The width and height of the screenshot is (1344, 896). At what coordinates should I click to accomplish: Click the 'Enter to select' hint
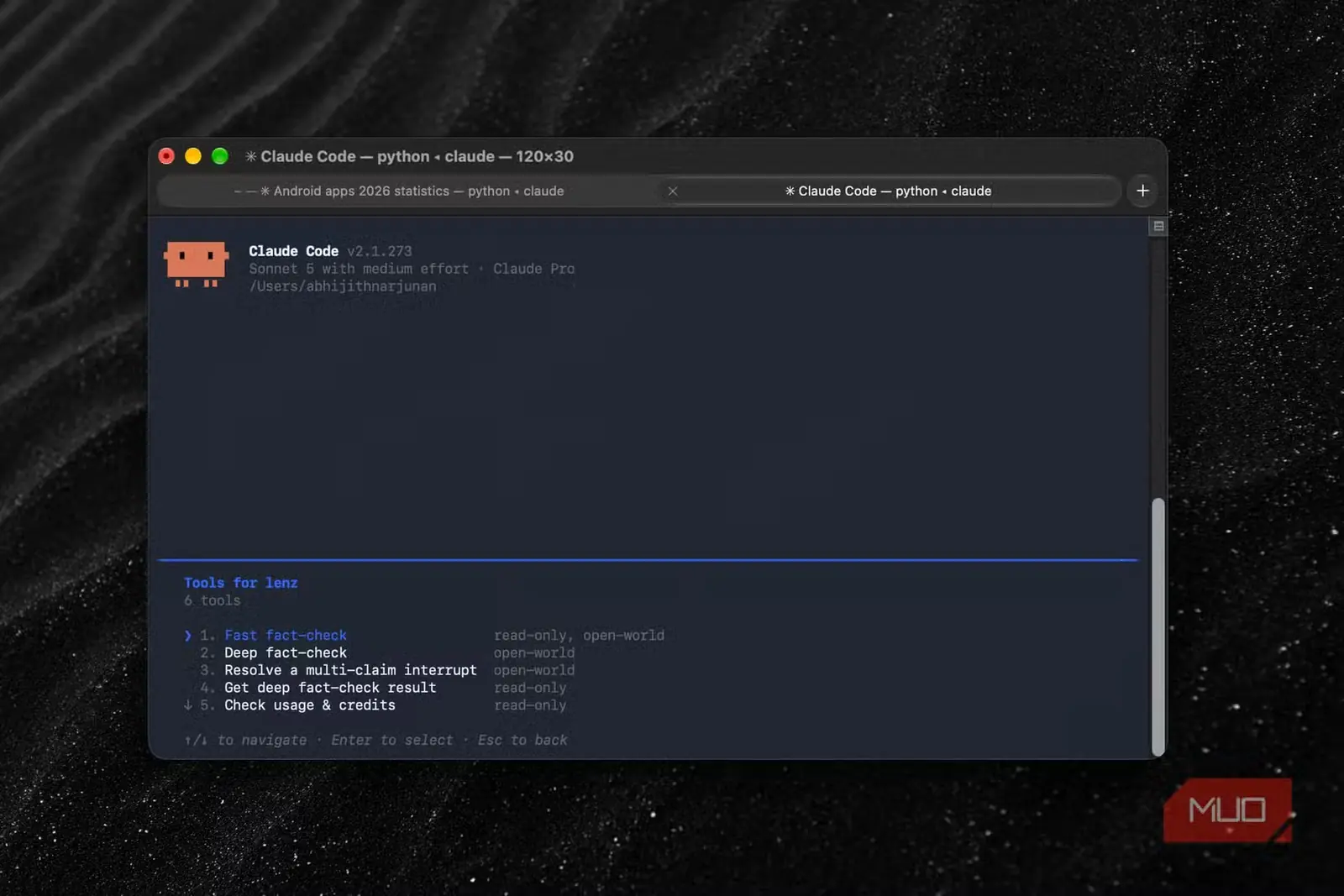(x=392, y=740)
